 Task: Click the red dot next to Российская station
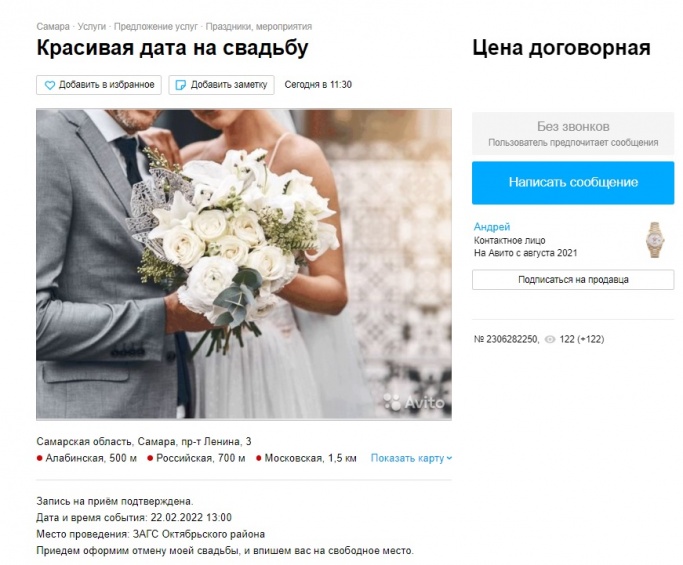pos(150,458)
